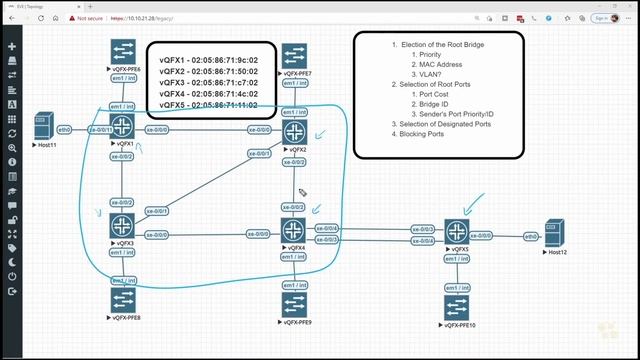Image resolution: width=640 pixels, height=360 pixels.
Task: Click 'Election of the Root Bridge' text
Action: point(442,44)
